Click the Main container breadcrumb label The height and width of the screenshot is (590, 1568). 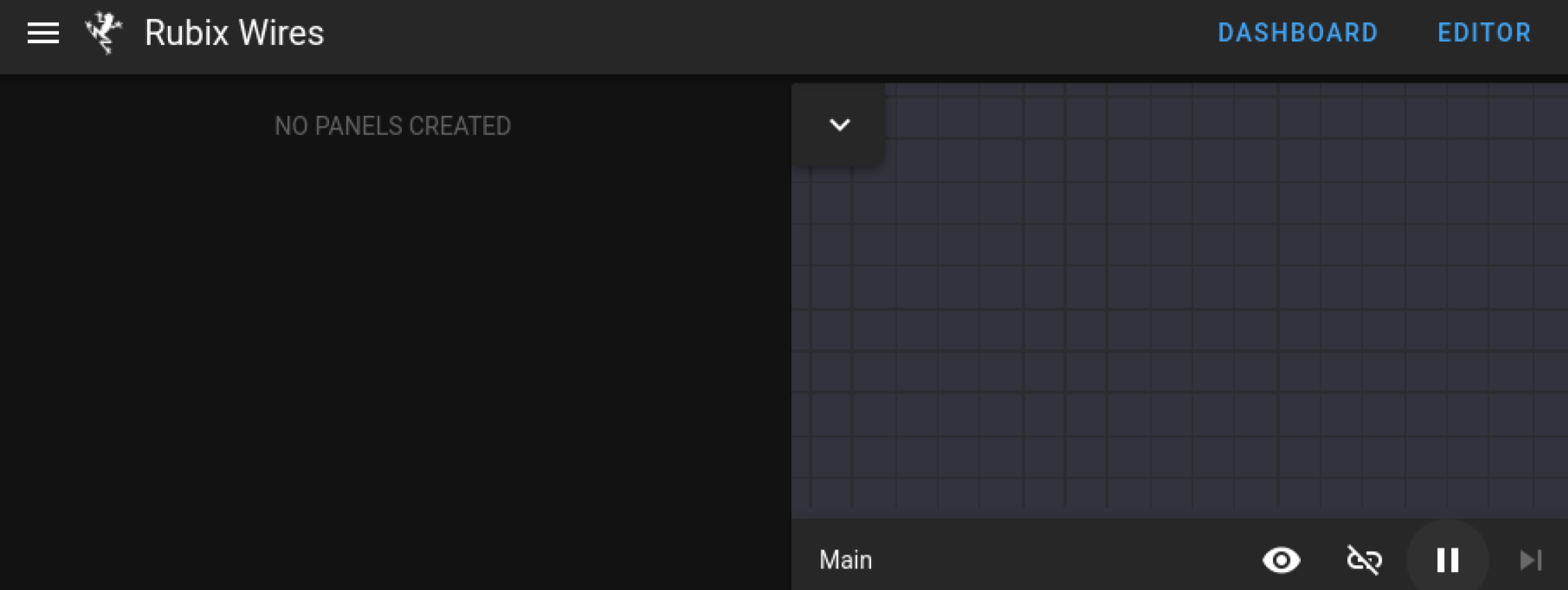pos(845,560)
